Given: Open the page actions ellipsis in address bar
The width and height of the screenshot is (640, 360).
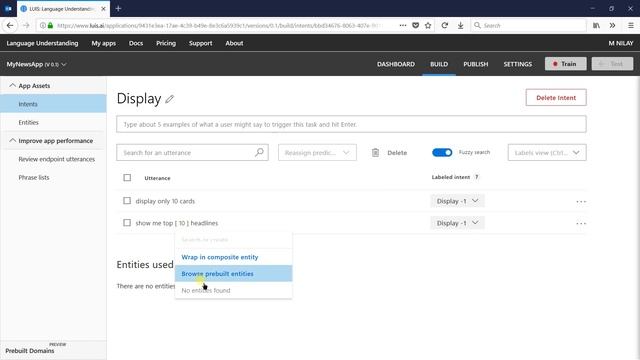Looking at the screenshot, I should coord(403,25).
